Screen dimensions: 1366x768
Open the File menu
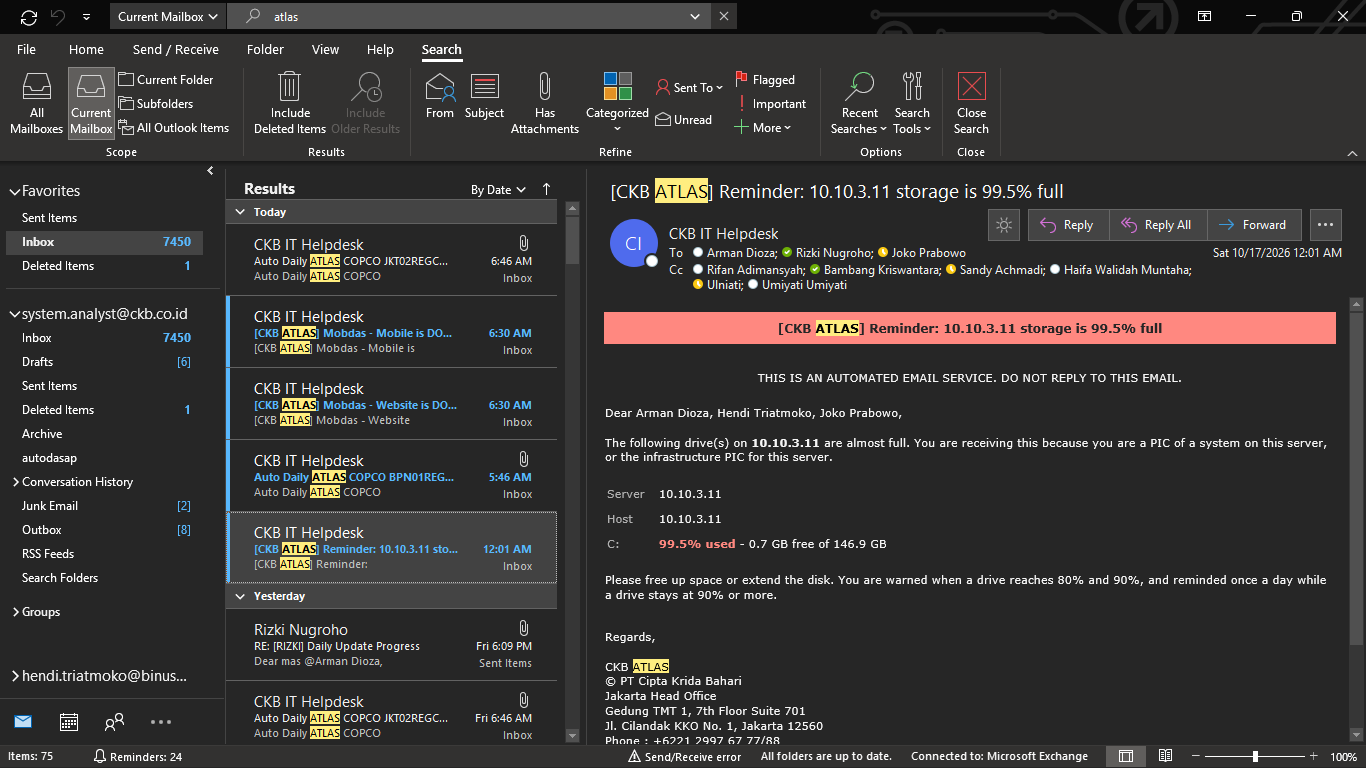pos(26,49)
